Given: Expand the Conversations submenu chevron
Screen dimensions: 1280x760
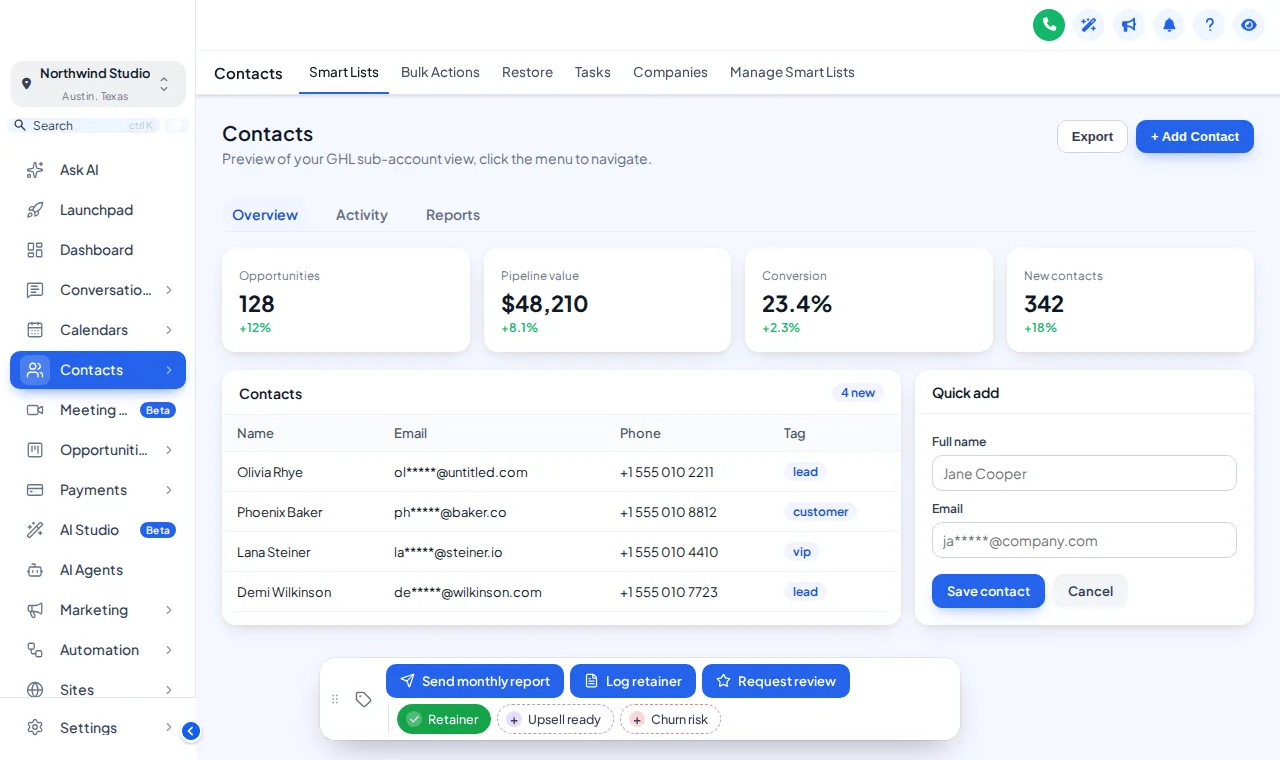Looking at the screenshot, I should click(x=169, y=290).
